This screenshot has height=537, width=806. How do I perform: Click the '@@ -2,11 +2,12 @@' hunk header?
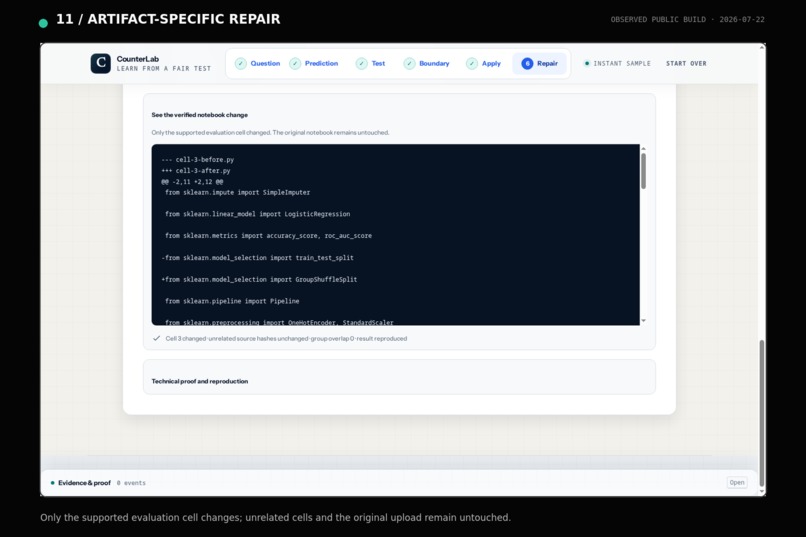pyautogui.click(x=192, y=181)
